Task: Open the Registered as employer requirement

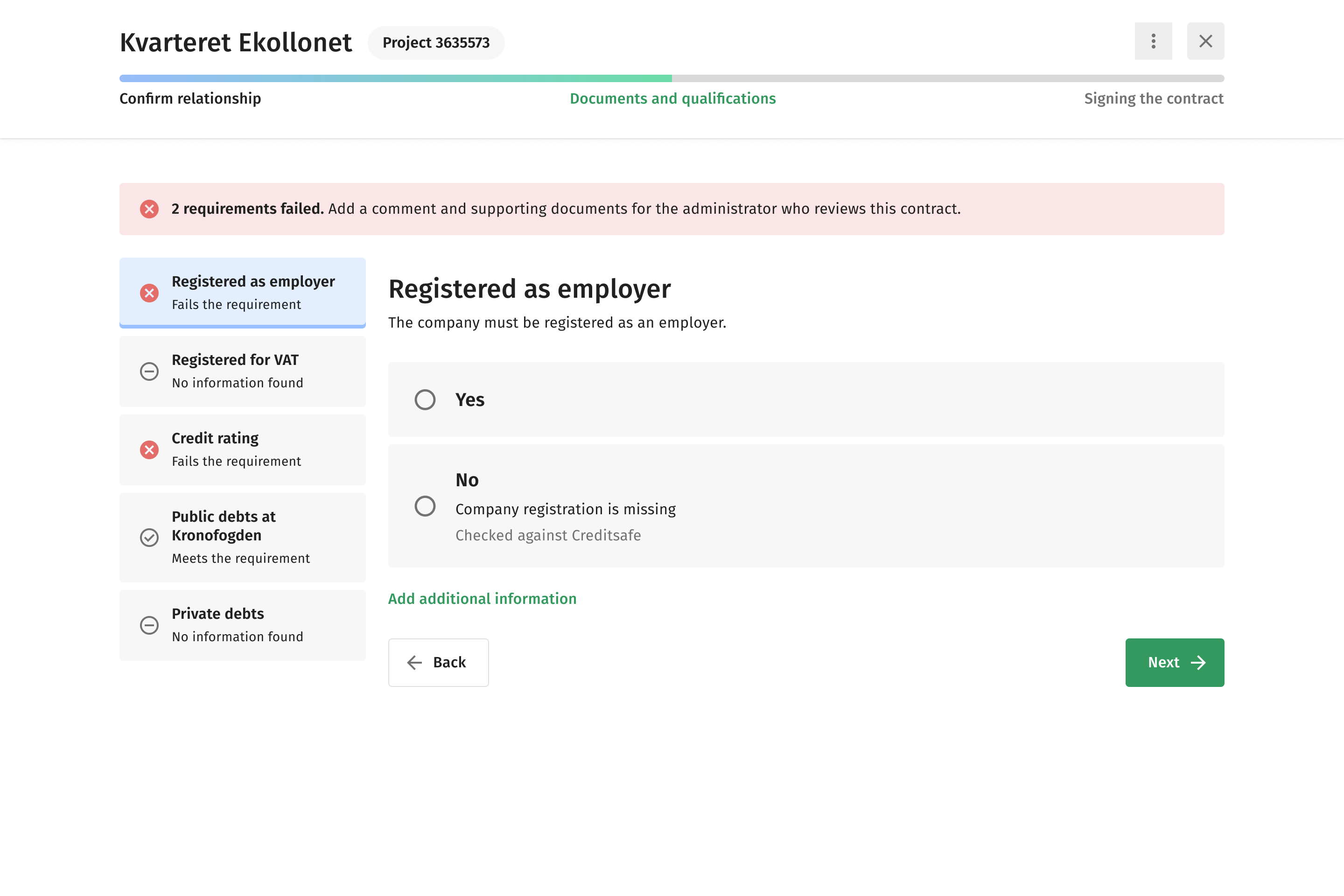Action: tap(242, 293)
